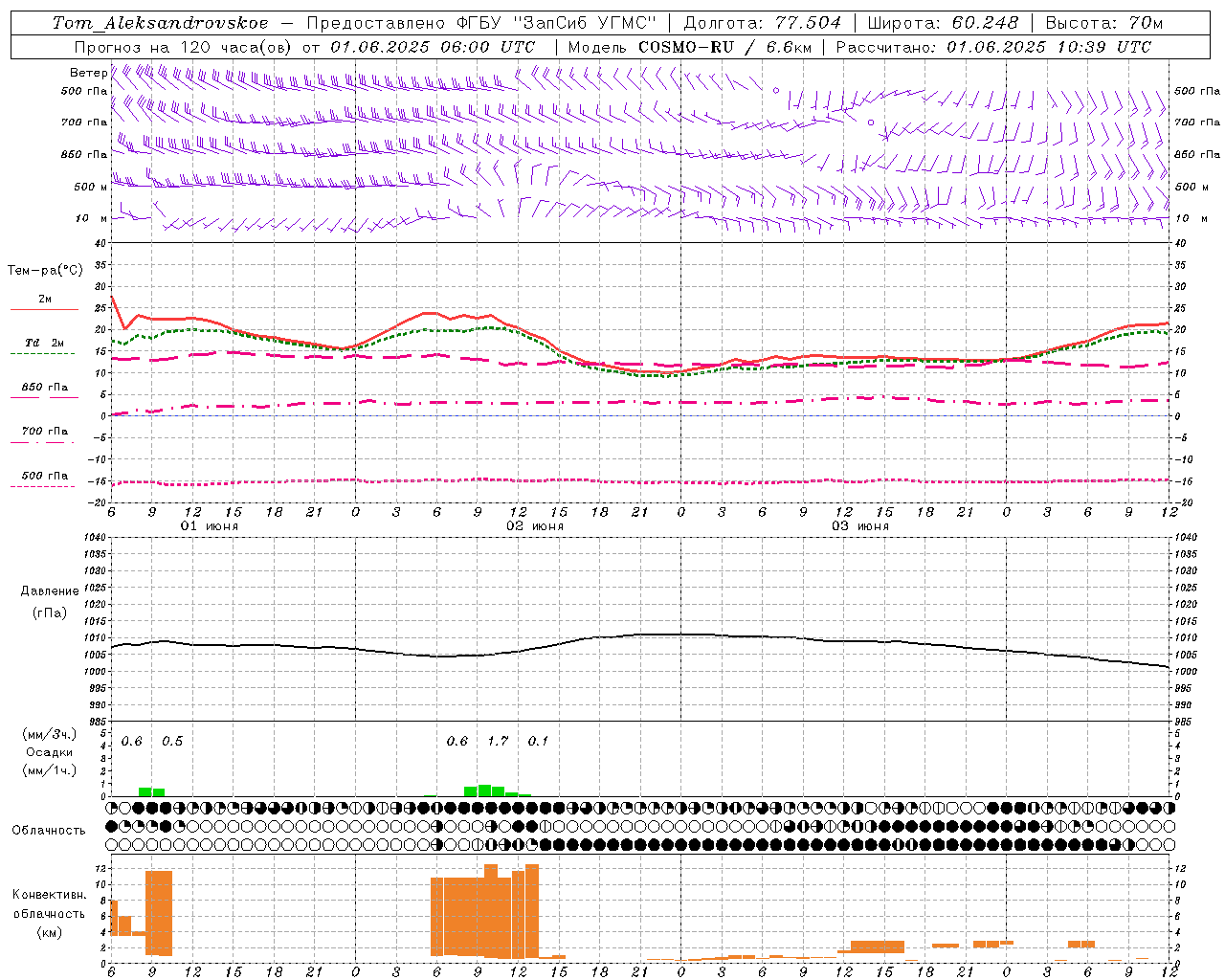Click the Давление pressure panel label
This screenshot has width=1225, height=980.
(49, 591)
